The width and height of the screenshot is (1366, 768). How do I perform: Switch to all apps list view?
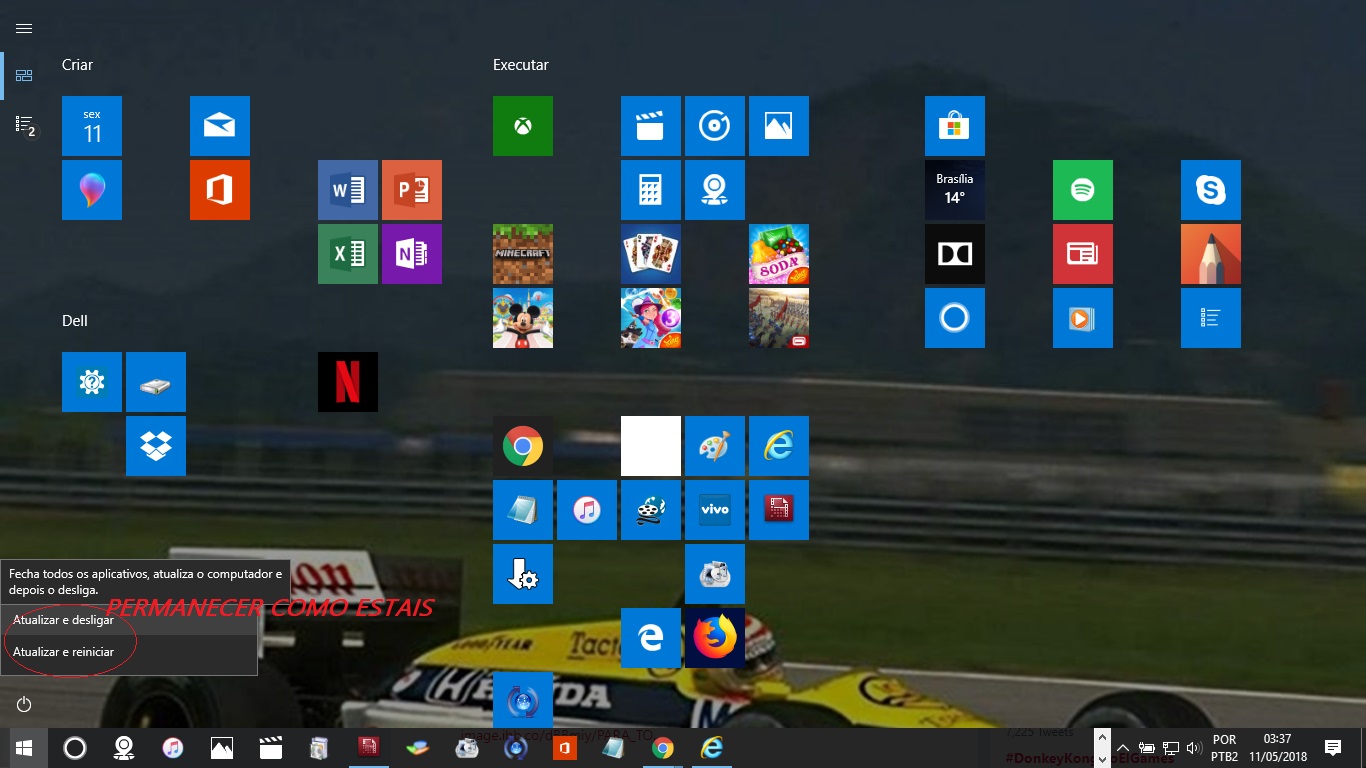pos(24,124)
